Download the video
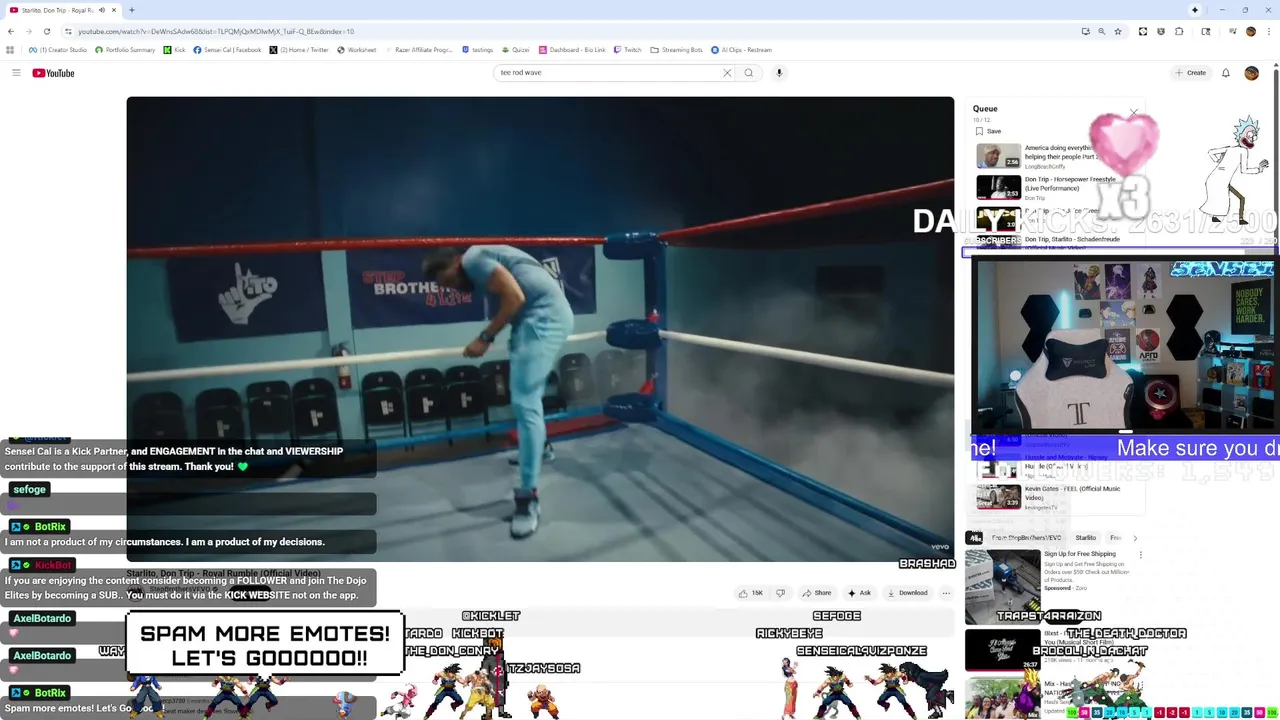 click(x=907, y=593)
